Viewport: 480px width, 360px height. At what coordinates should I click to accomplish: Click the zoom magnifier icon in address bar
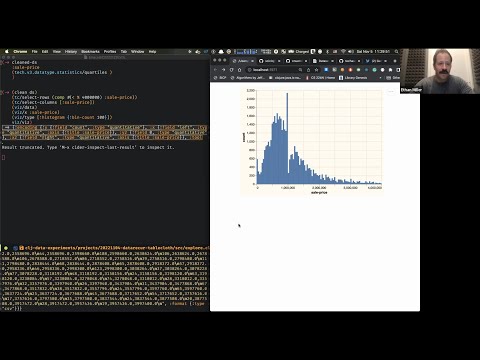click(301, 70)
